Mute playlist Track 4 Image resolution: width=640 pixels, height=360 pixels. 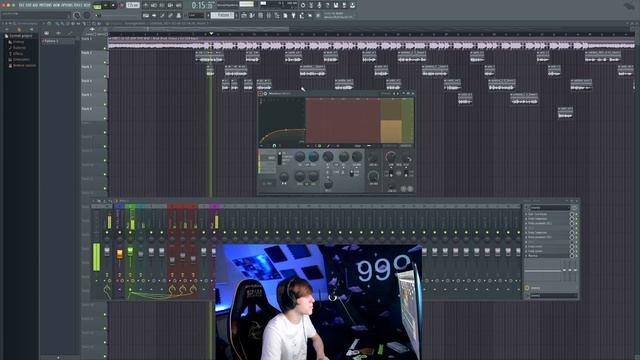pos(105,90)
